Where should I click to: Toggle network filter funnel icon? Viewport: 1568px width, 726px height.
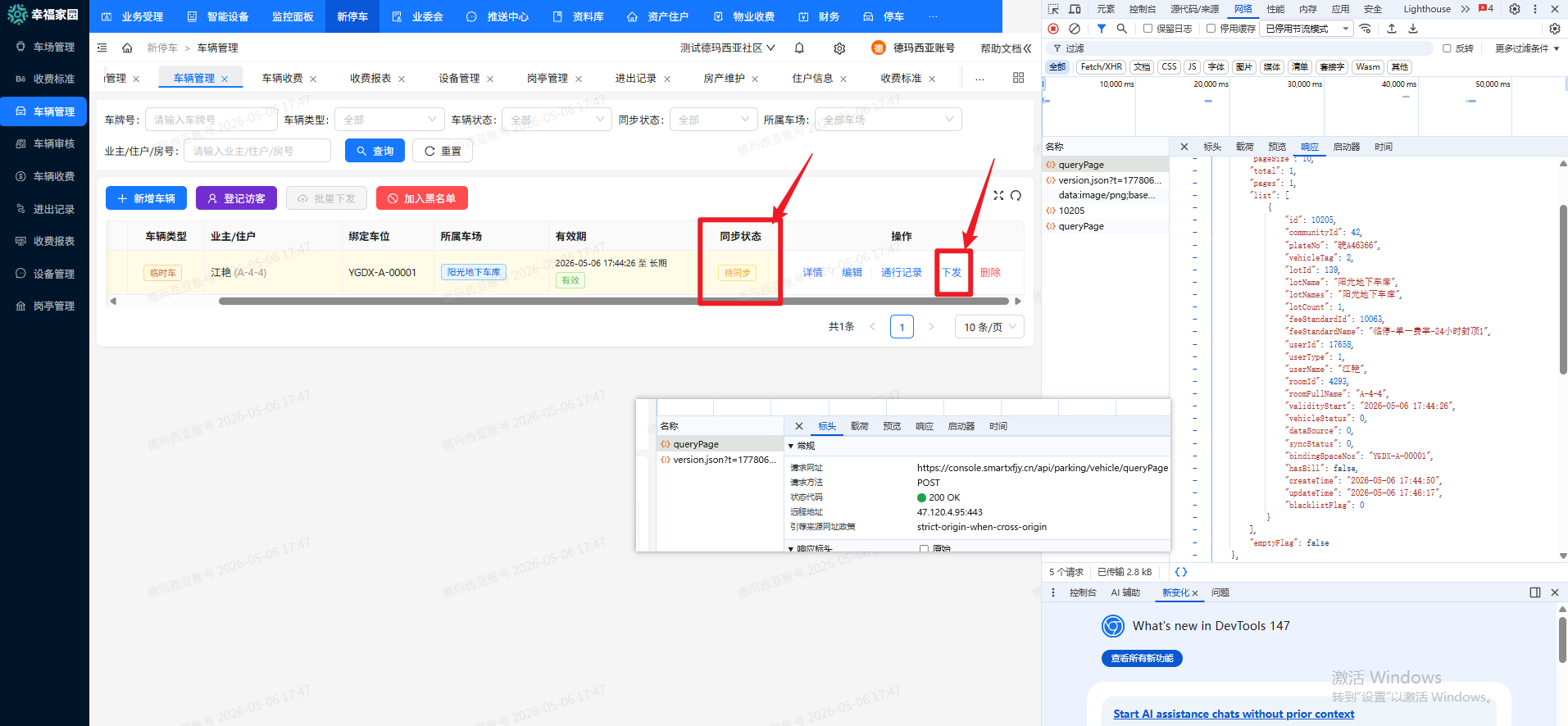[x=1102, y=29]
